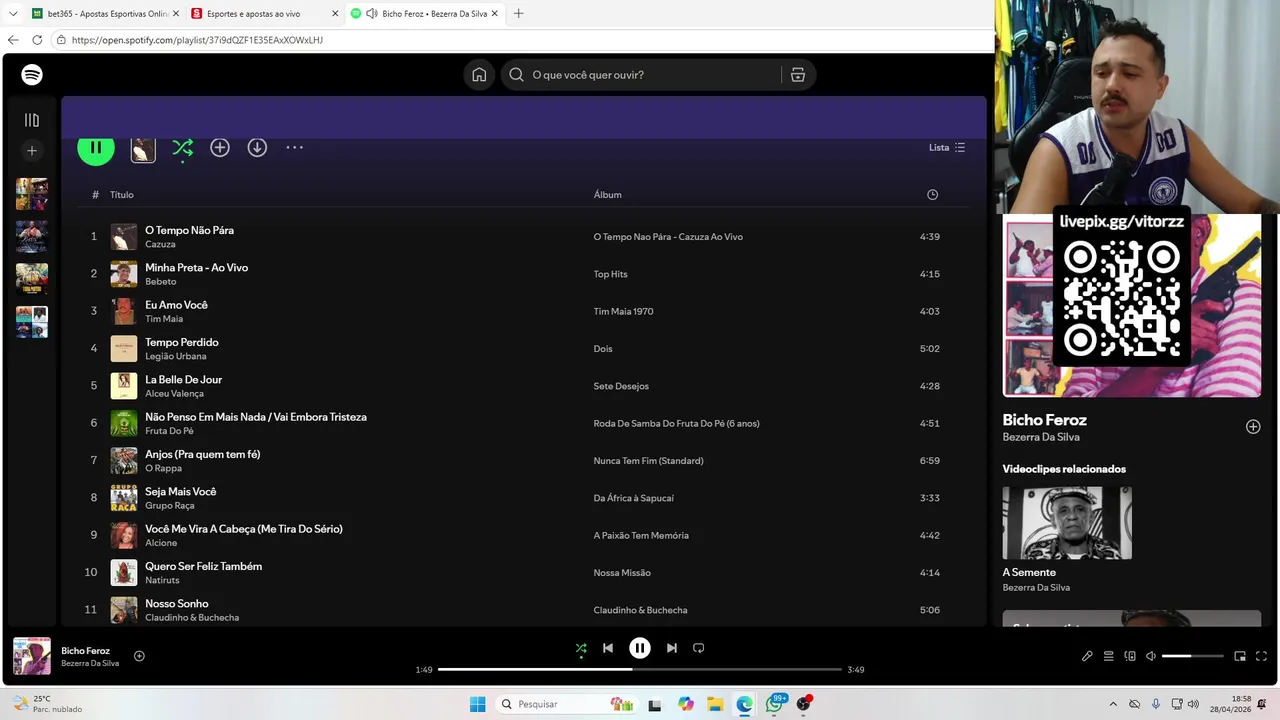The width and height of the screenshot is (1280, 720).
Task: Select track Anjos (Pra quem tem fé)
Action: [203, 454]
